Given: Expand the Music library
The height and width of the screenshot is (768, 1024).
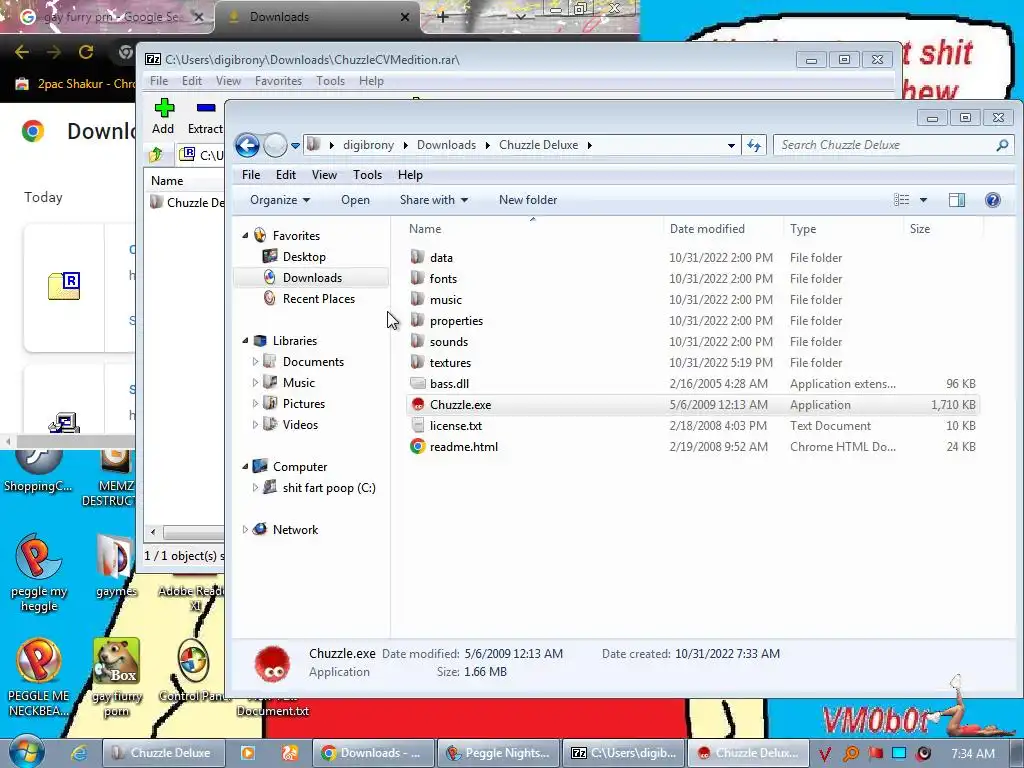Looking at the screenshot, I should [255, 383].
